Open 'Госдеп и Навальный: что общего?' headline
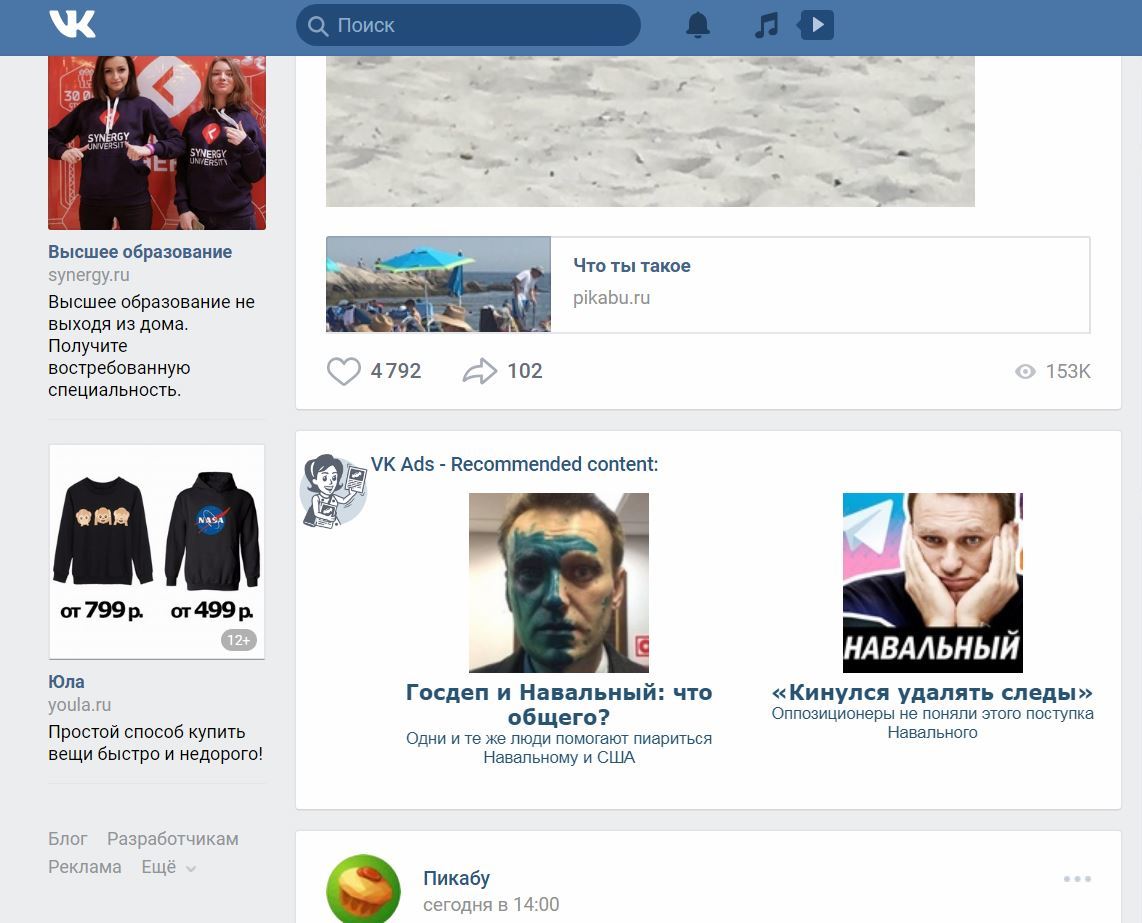The height and width of the screenshot is (923, 1142). point(559,704)
